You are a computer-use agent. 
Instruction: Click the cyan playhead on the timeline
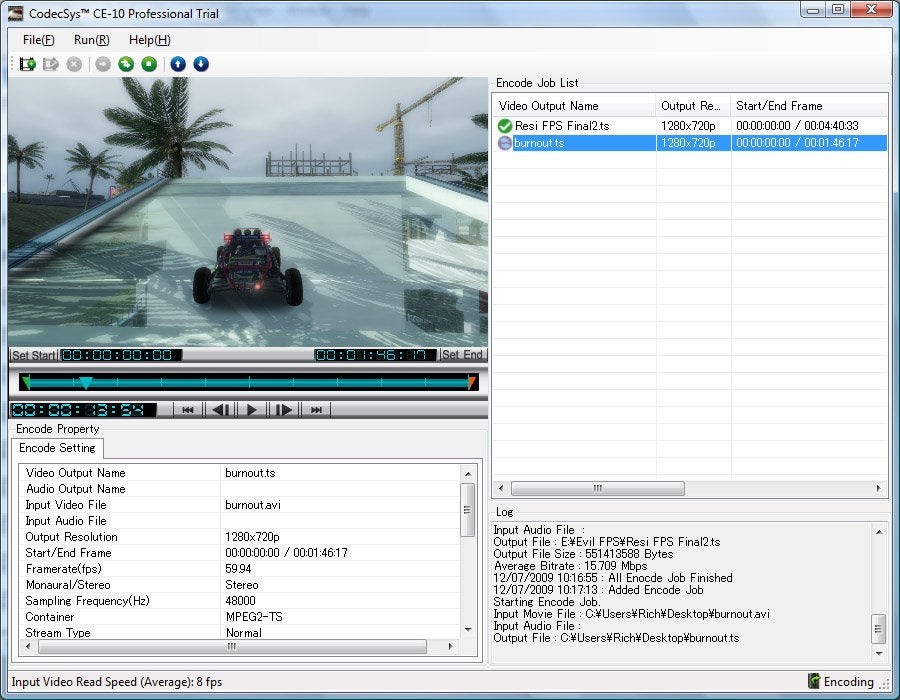[x=86, y=382]
